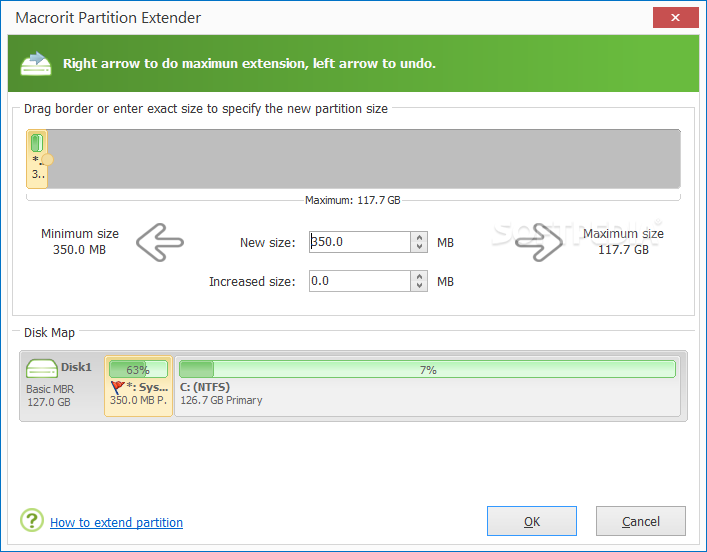Click the green help question mark icon
Image resolution: width=707 pixels, height=552 pixels.
(x=32, y=520)
